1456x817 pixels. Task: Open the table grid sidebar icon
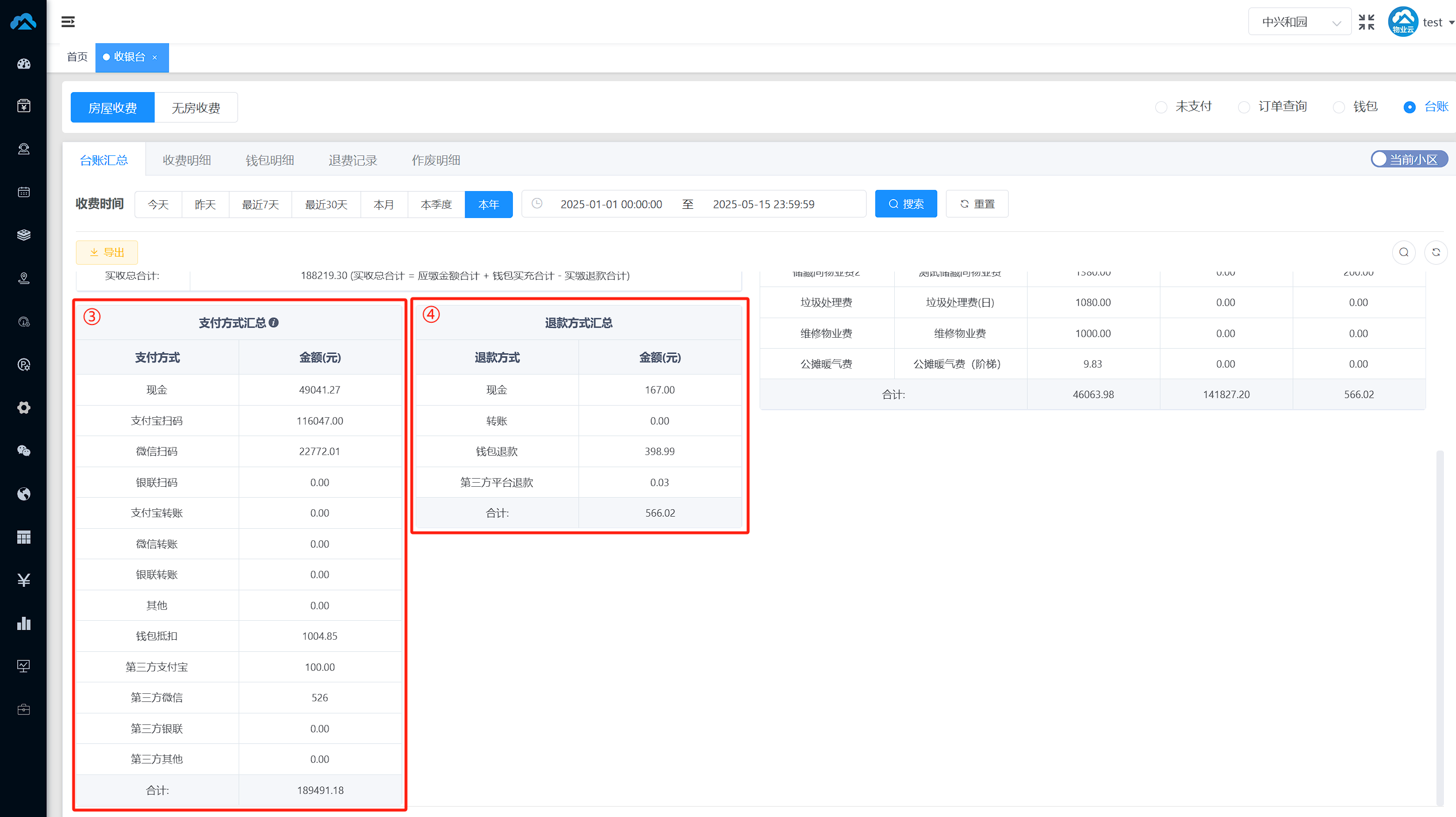24,537
